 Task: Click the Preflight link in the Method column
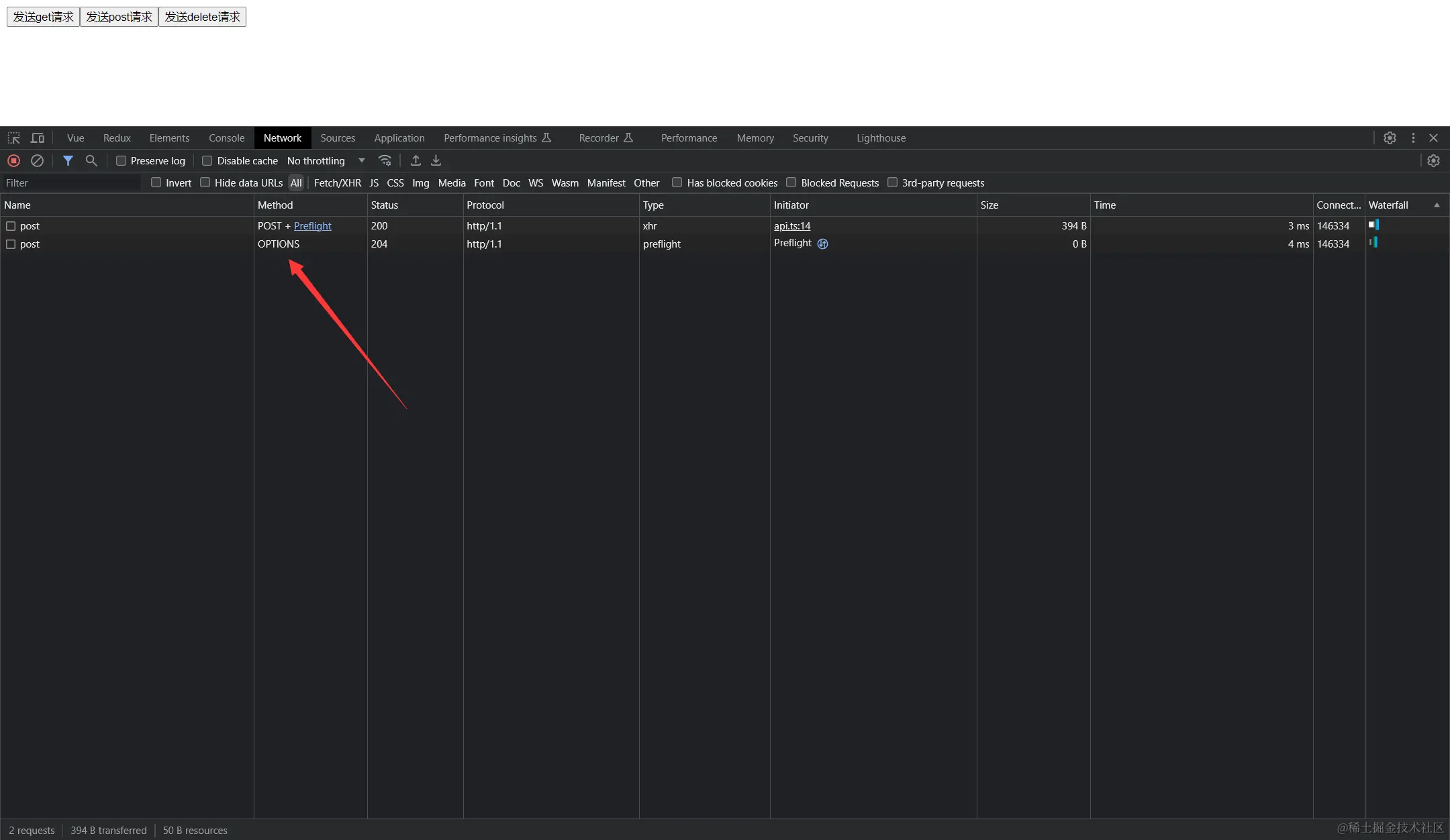coord(313,226)
